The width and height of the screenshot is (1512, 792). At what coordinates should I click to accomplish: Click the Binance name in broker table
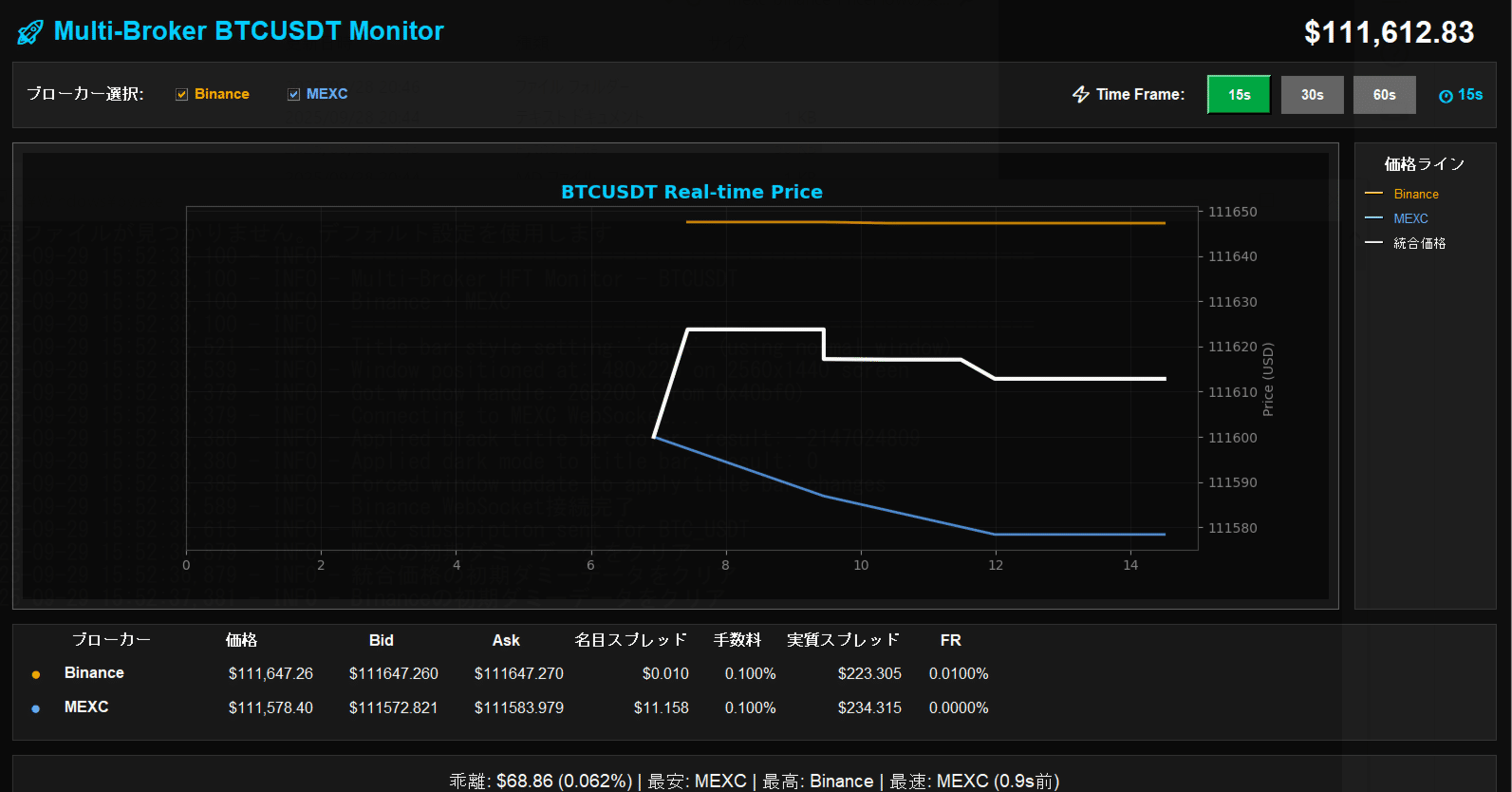coord(94,672)
